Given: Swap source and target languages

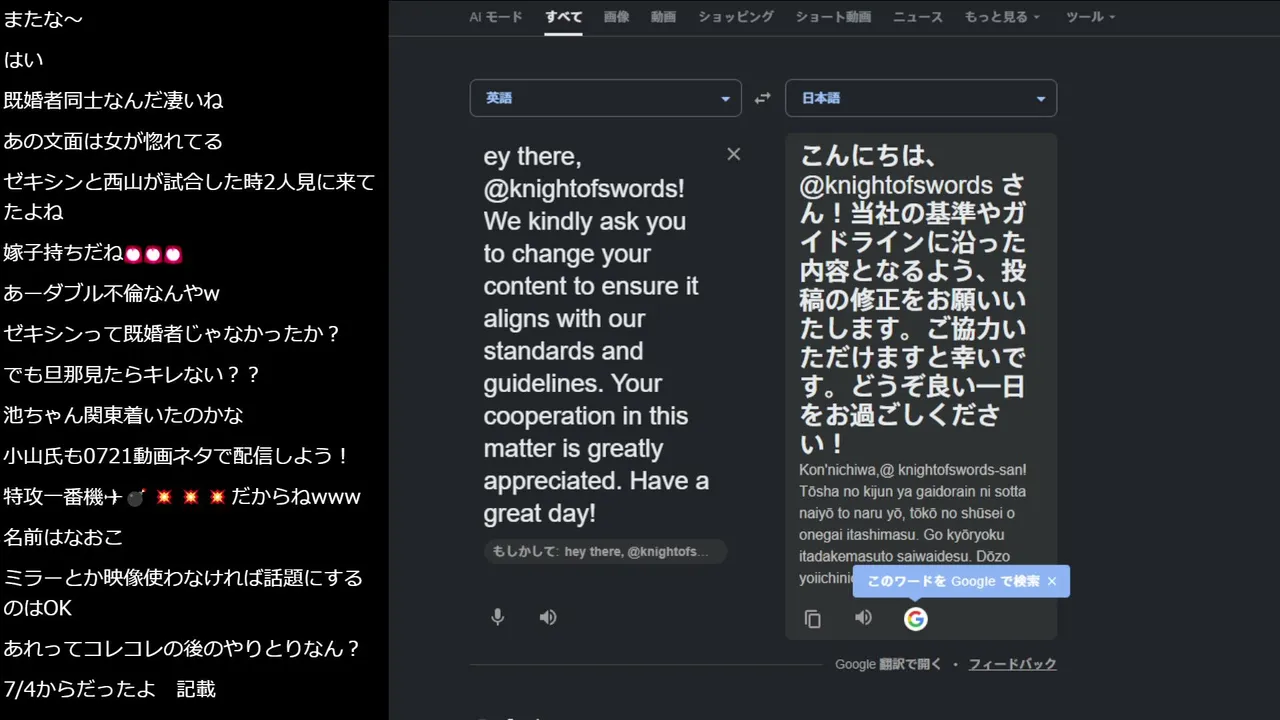Looking at the screenshot, I should coord(763,98).
